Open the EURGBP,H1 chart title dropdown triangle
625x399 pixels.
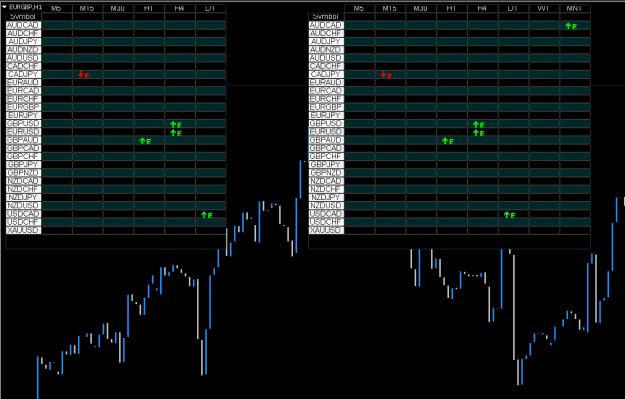point(4,7)
